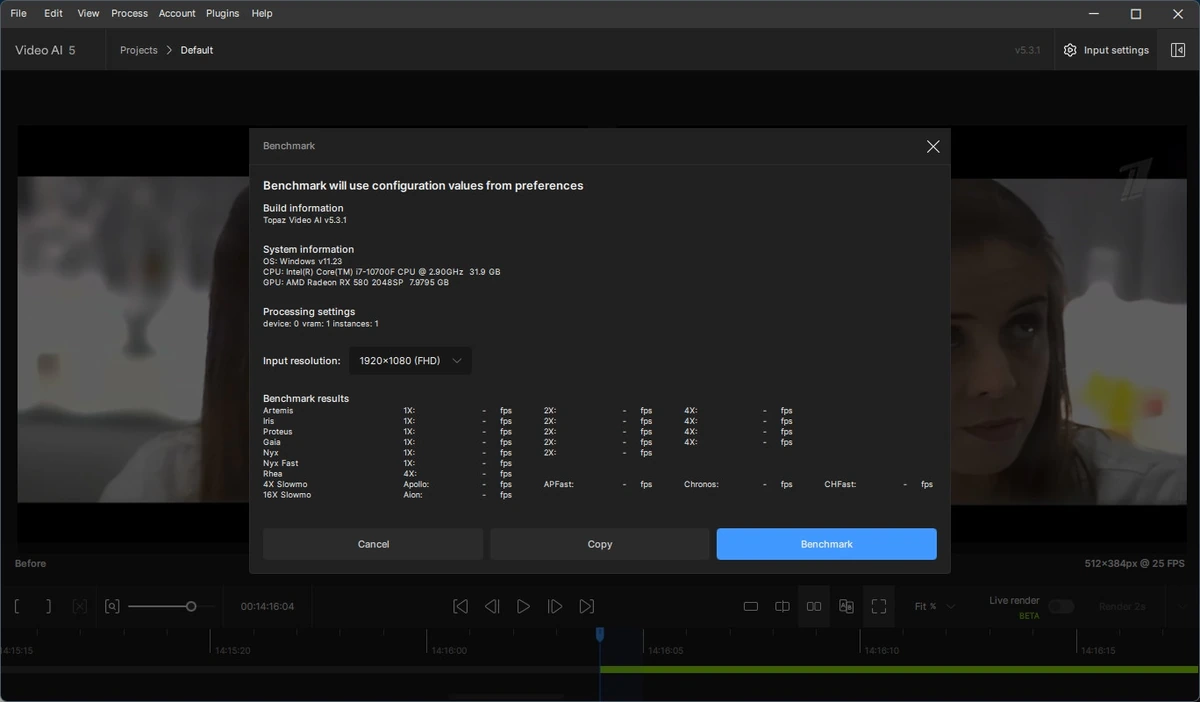This screenshot has width=1200, height=702.
Task: Click the blue timeline playhead marker
Action: [600, 634]
